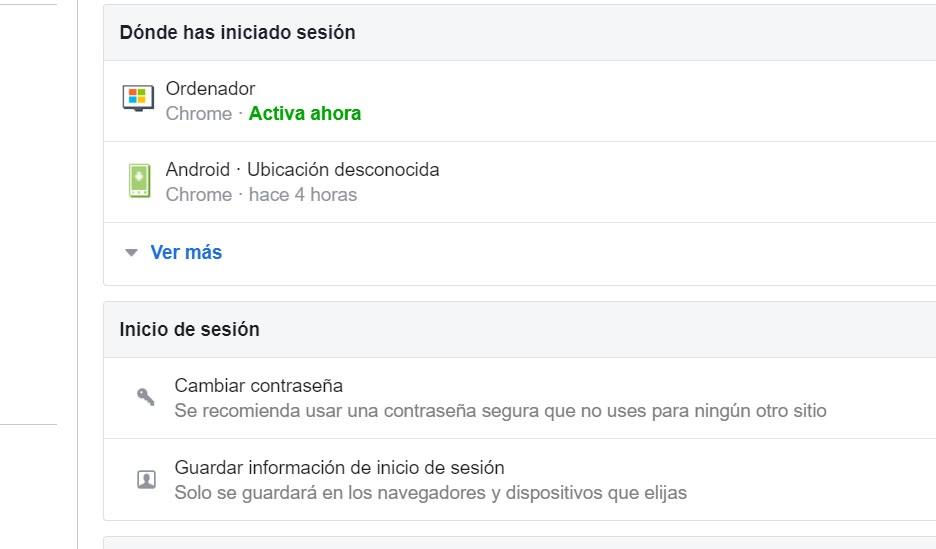Click the green Android phone icon
Screen dimensions: 936x549
pyautogui.click(x=139, y=180)
